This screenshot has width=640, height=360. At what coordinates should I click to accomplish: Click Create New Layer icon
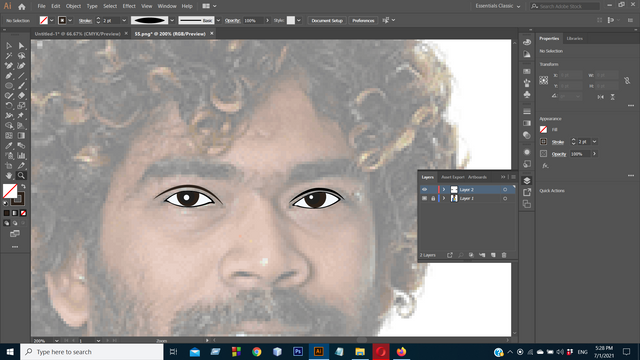click(493, 255)
